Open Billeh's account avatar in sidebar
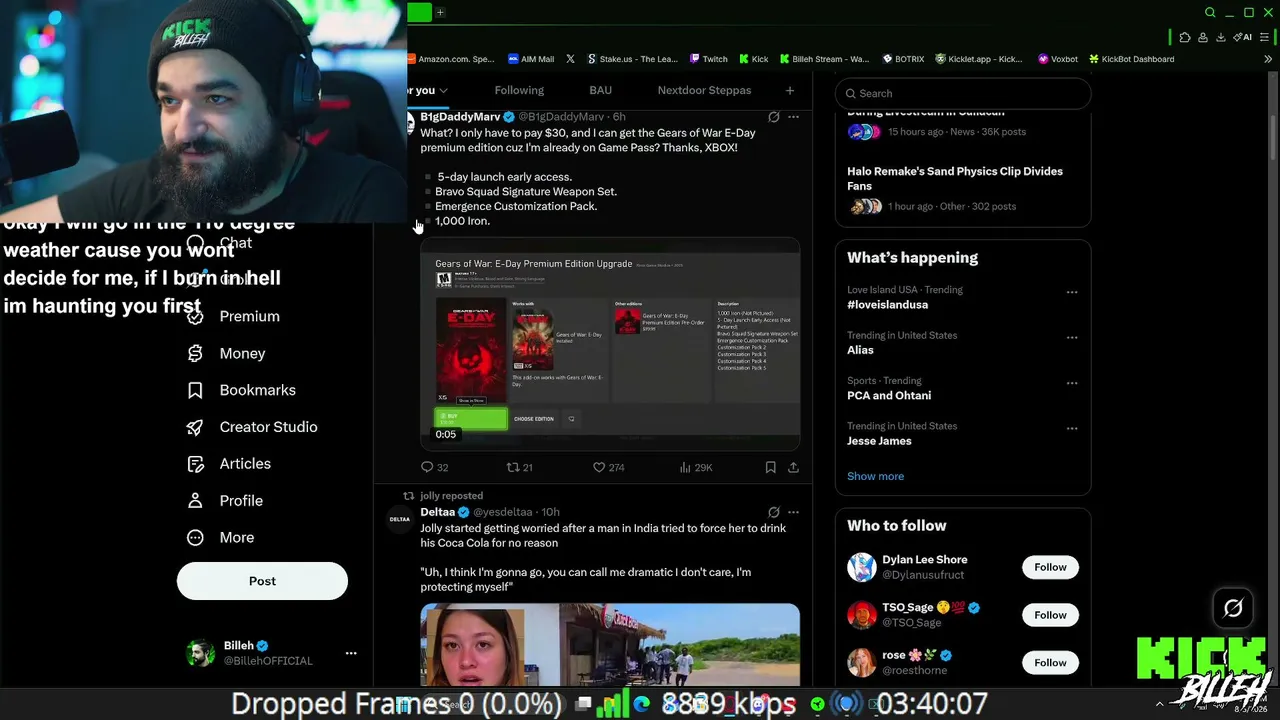1280x720 pixels. tap(201, 653)
